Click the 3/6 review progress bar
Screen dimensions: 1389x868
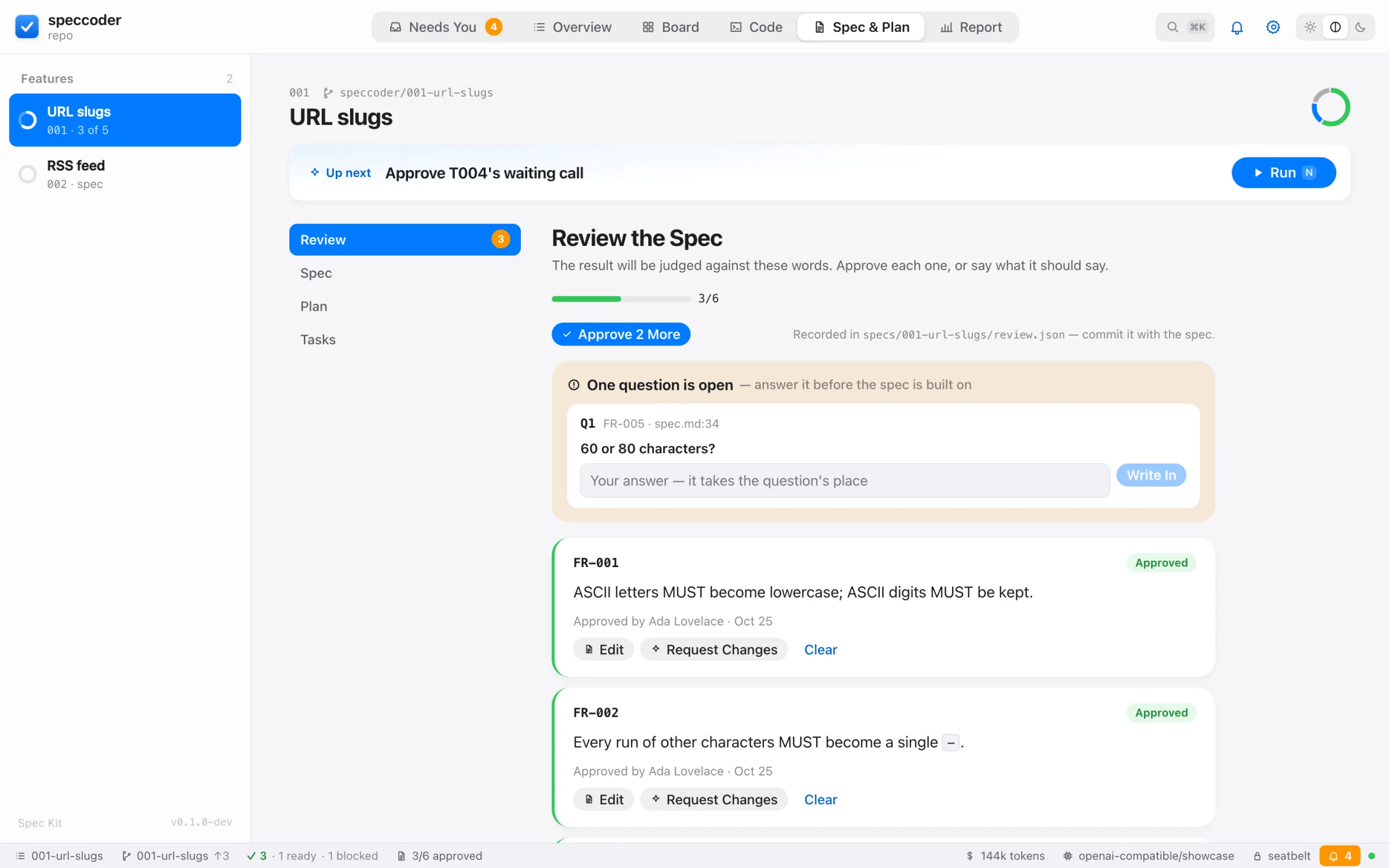point(620,299)
